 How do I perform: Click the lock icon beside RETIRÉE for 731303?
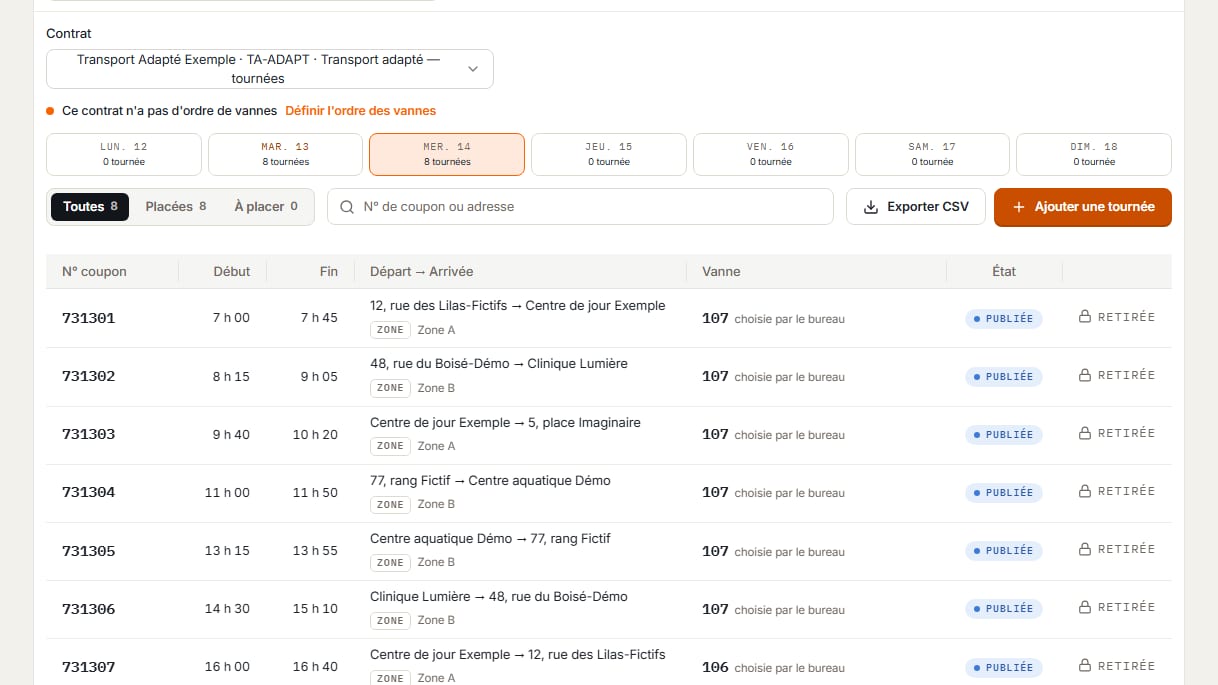click(1085, 433)
